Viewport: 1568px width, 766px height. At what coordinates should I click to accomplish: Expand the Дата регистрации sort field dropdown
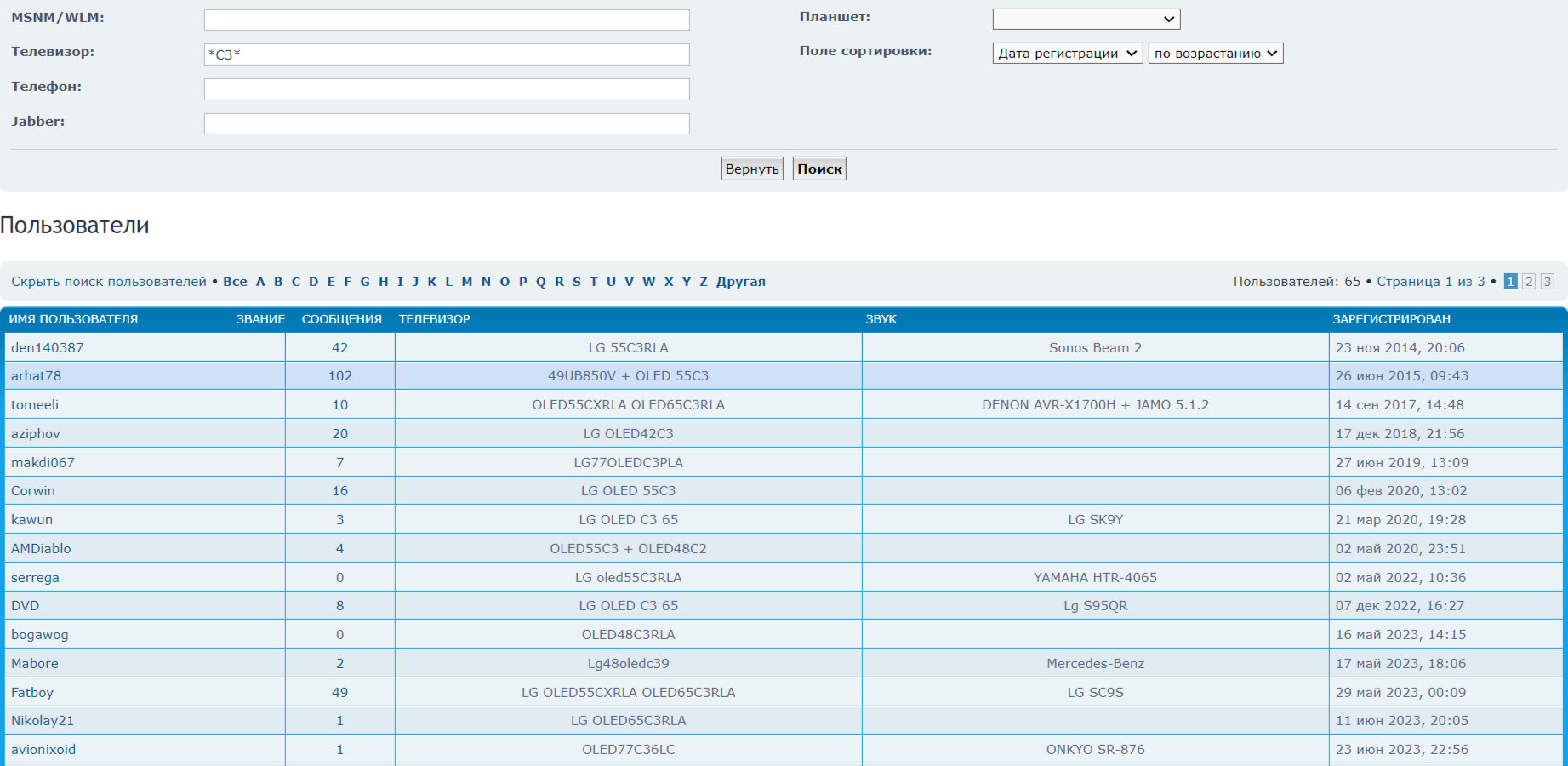tap(1067, 54)
